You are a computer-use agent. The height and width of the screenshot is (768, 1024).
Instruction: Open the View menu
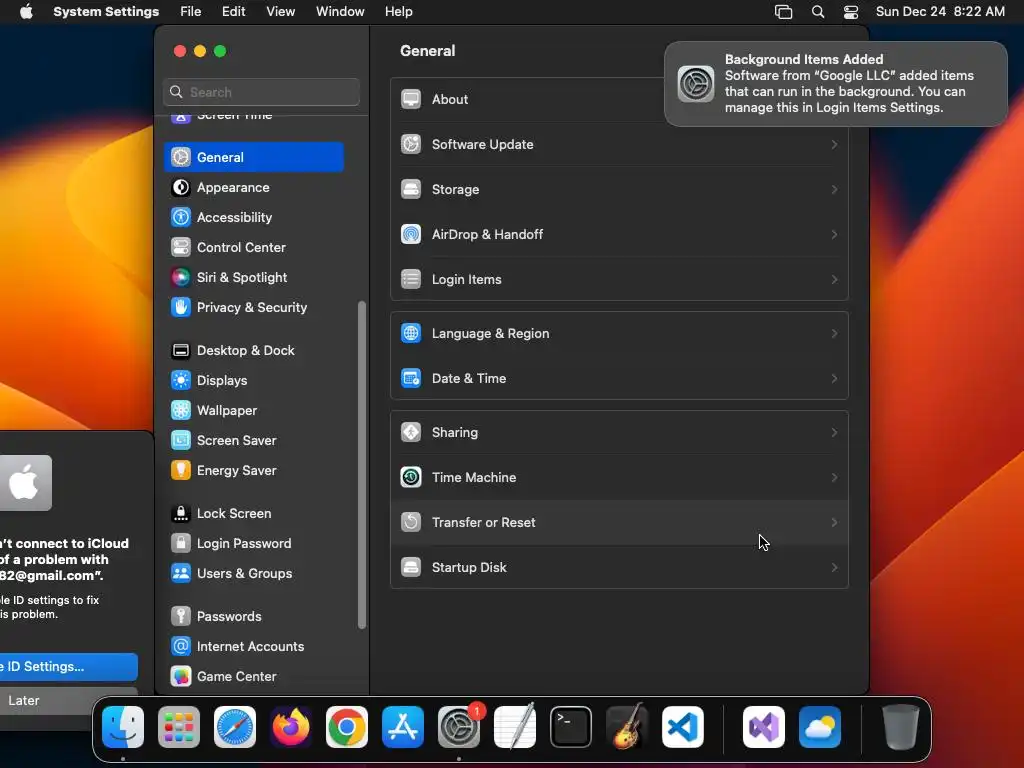281,12
